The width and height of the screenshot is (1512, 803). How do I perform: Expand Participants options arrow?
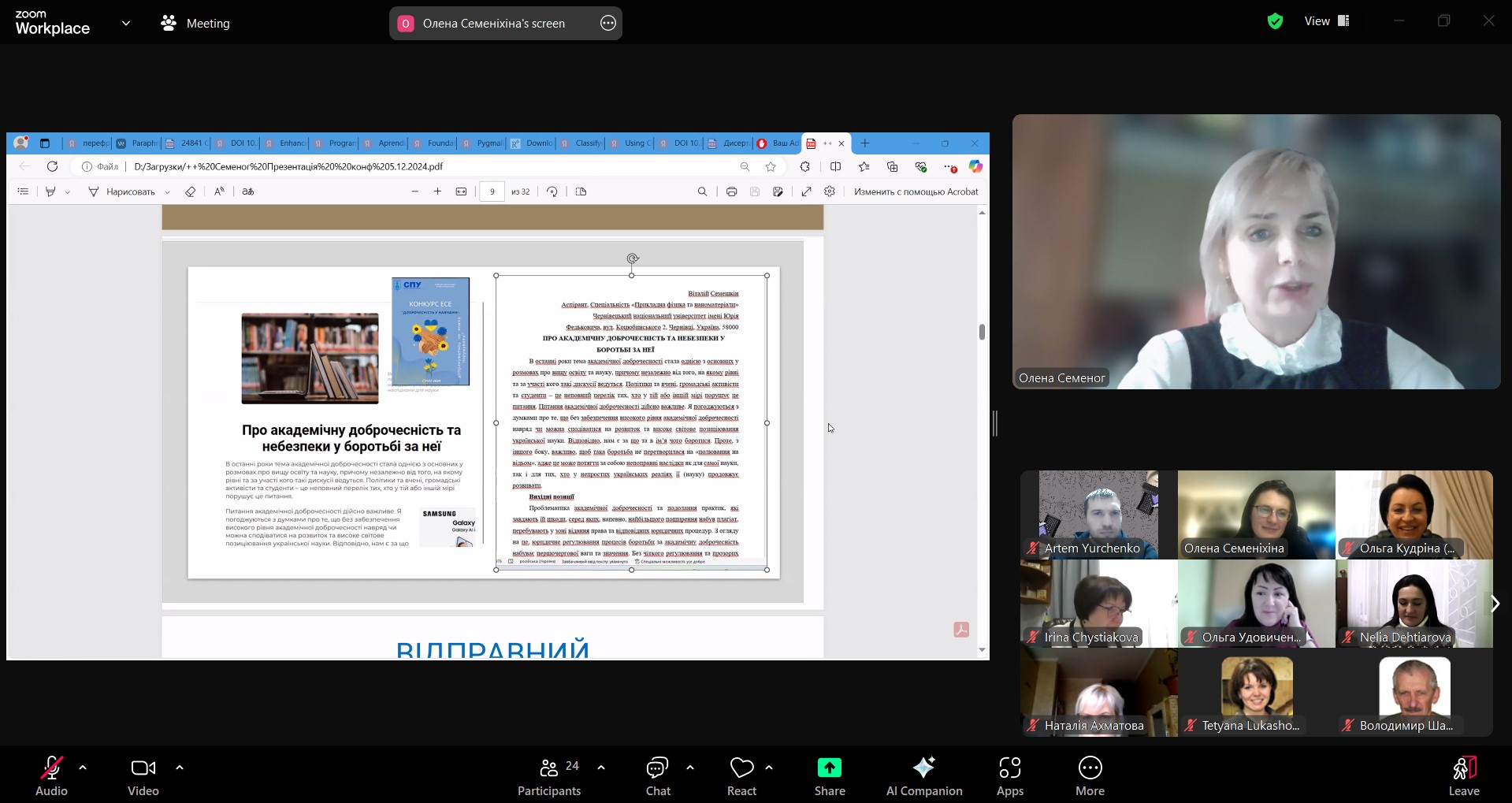601,767
